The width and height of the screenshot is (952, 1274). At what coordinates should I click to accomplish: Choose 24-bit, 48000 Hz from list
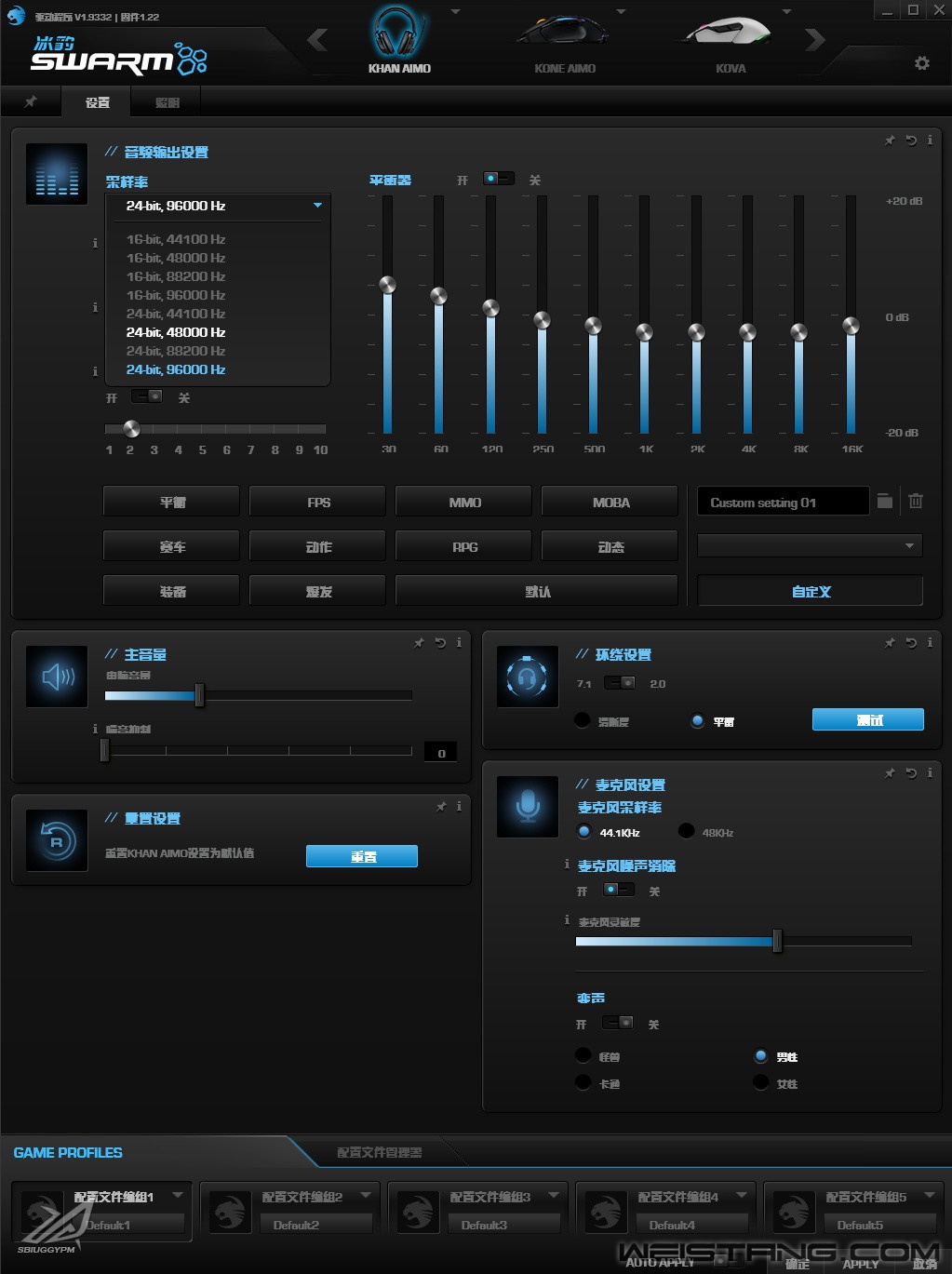click(x=176, y=332)
